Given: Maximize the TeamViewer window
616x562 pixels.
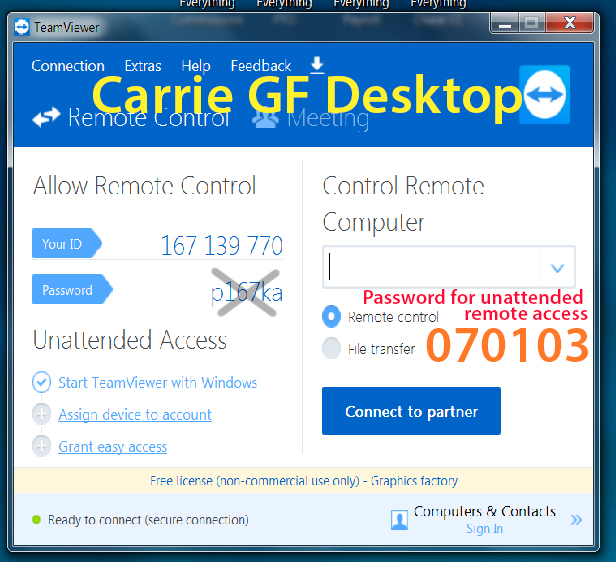Looking at the screenshot, I should [x=532, y=23].
